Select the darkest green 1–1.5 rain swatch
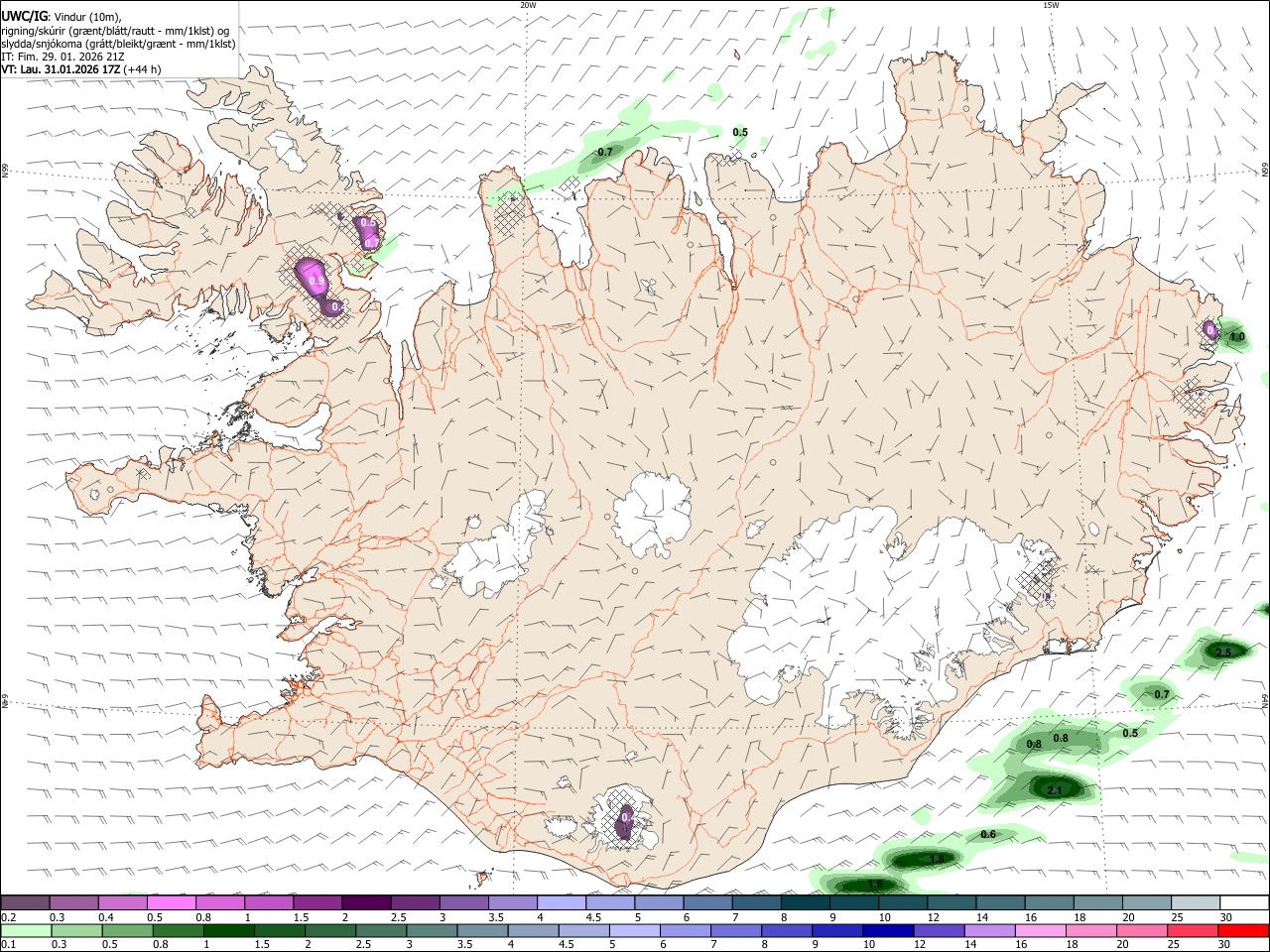This screenshot has width=1270, height=952. click(229, 931)
